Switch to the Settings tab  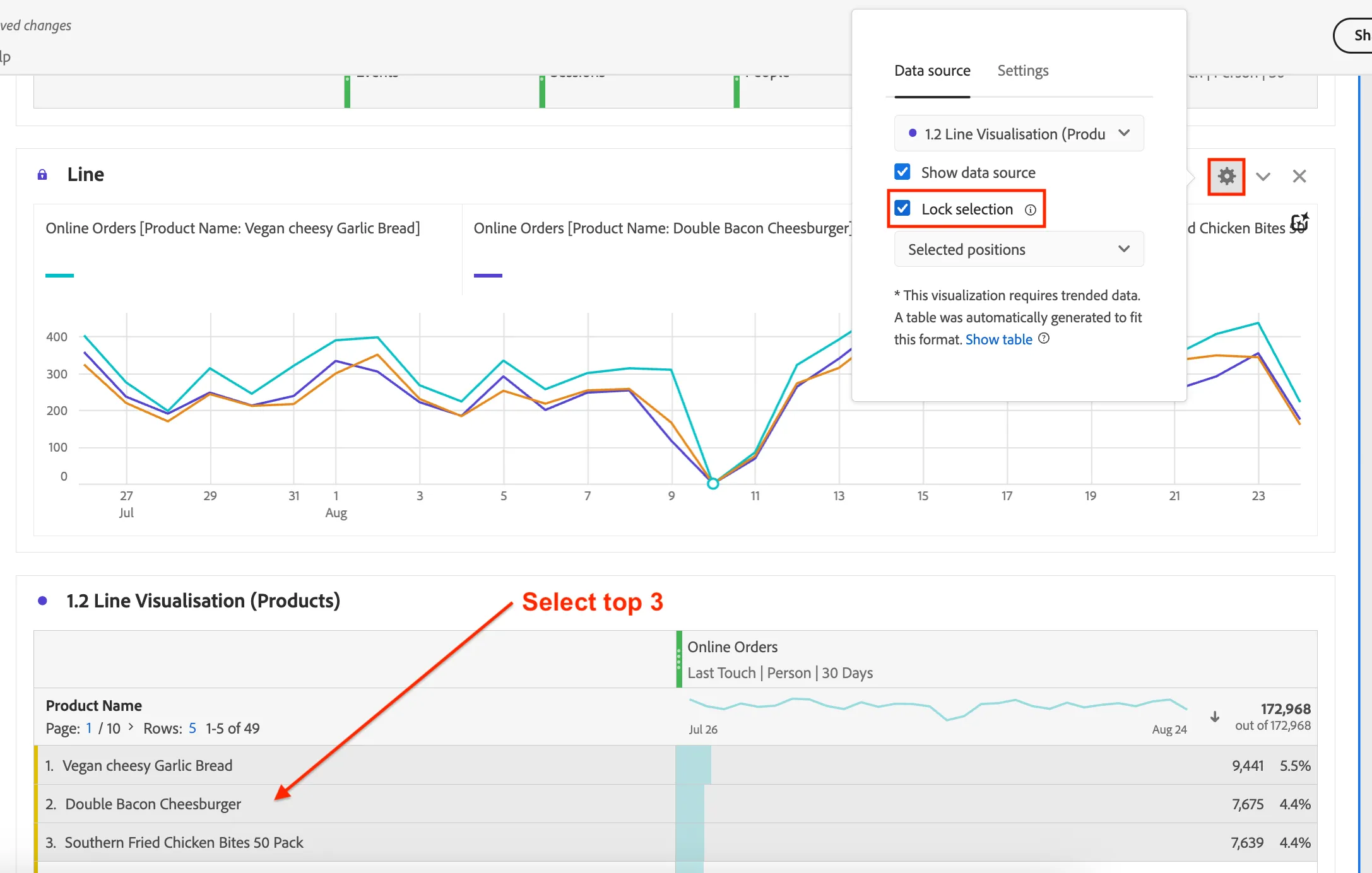[x=1023, y=71]
